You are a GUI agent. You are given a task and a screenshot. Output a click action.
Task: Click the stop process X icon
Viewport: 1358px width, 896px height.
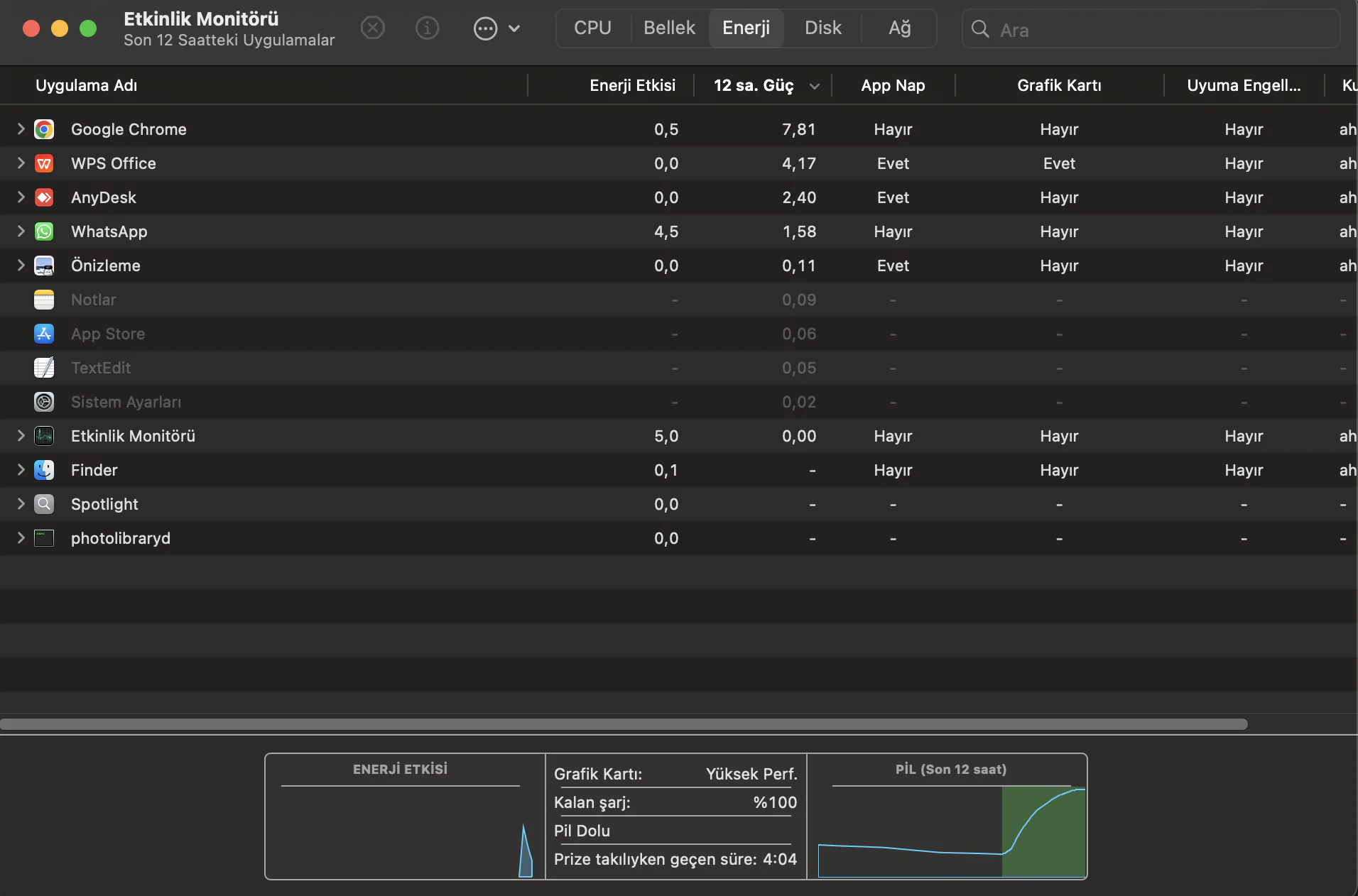(x=372, y=28)
